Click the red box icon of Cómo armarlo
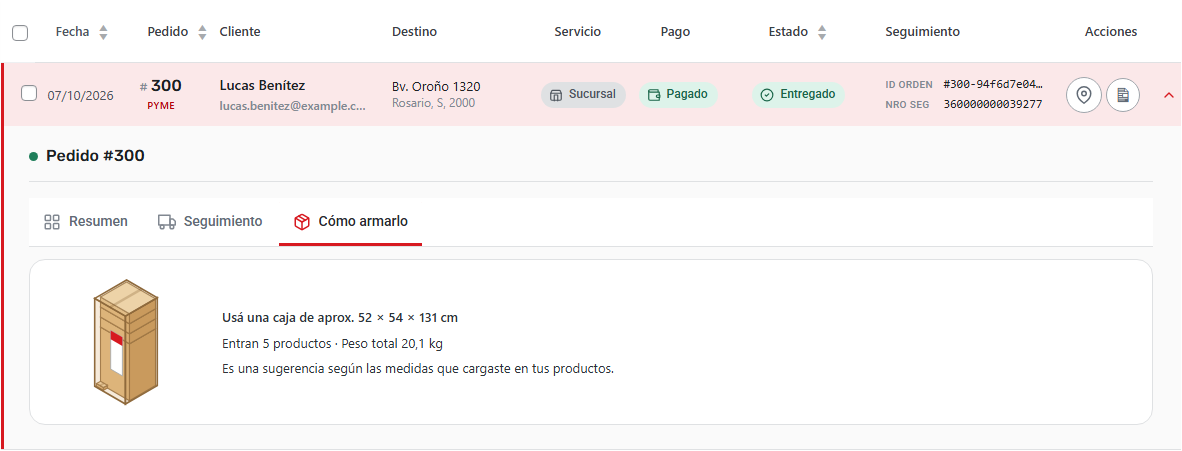1182x451 pixels. [x=302, y=222]
